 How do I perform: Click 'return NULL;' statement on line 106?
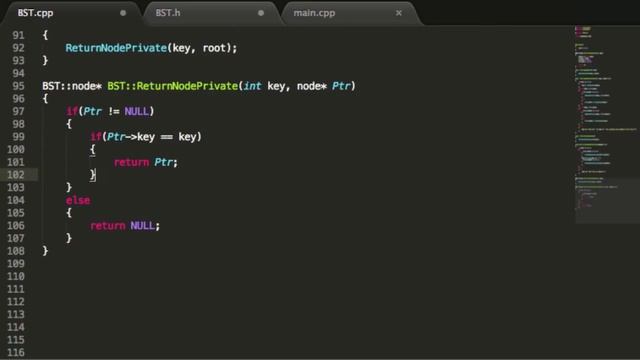click(x=125, y=226)
